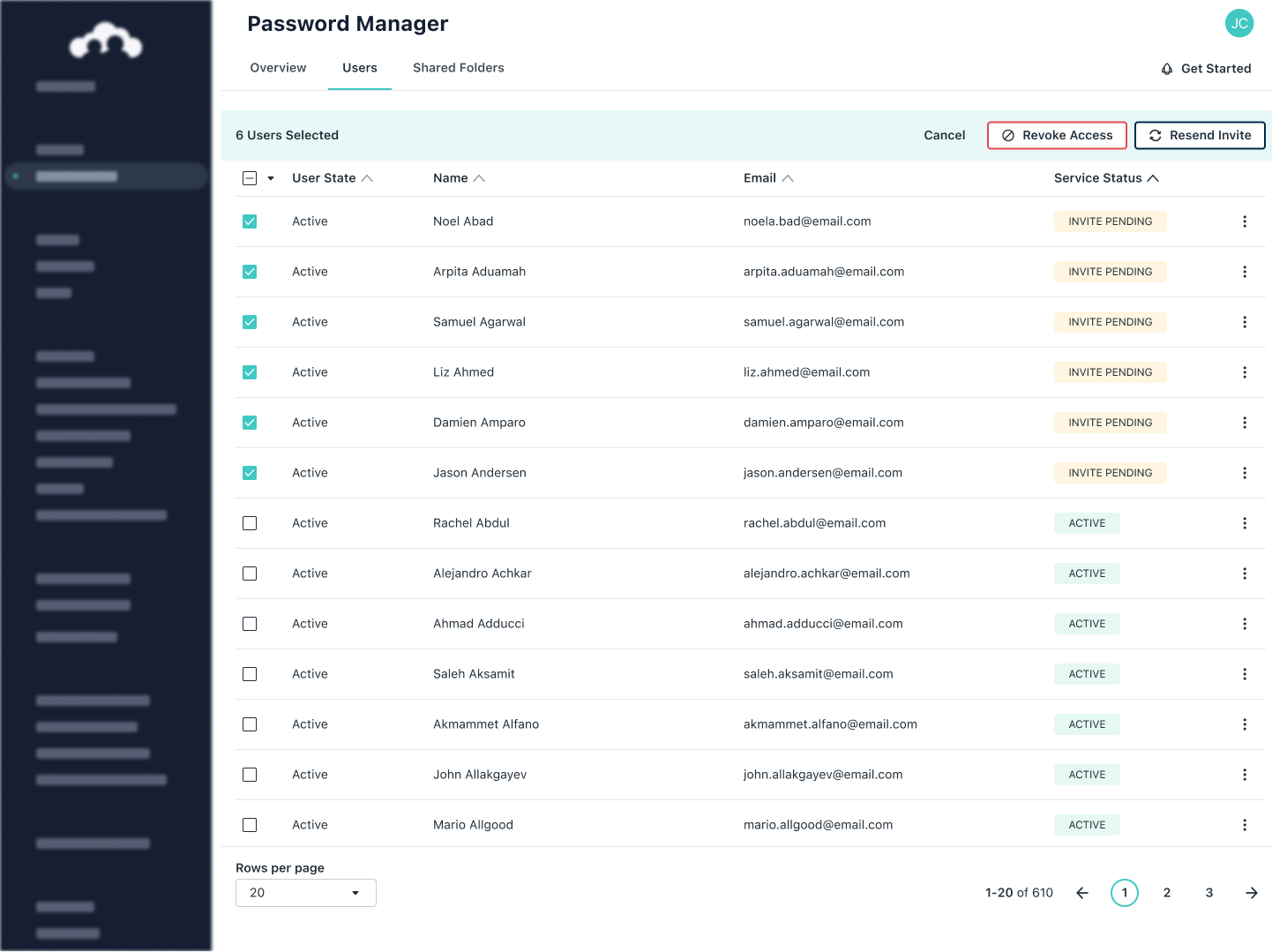Go to next page with right arrow

pyautogui.click(x=1251, y=893)
